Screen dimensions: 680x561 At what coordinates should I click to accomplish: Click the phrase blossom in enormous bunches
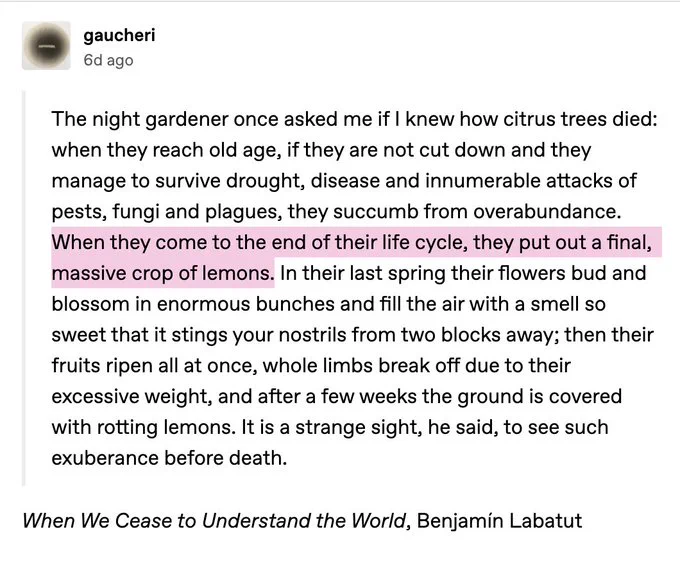pyautogui.click(x=193, y=304)
